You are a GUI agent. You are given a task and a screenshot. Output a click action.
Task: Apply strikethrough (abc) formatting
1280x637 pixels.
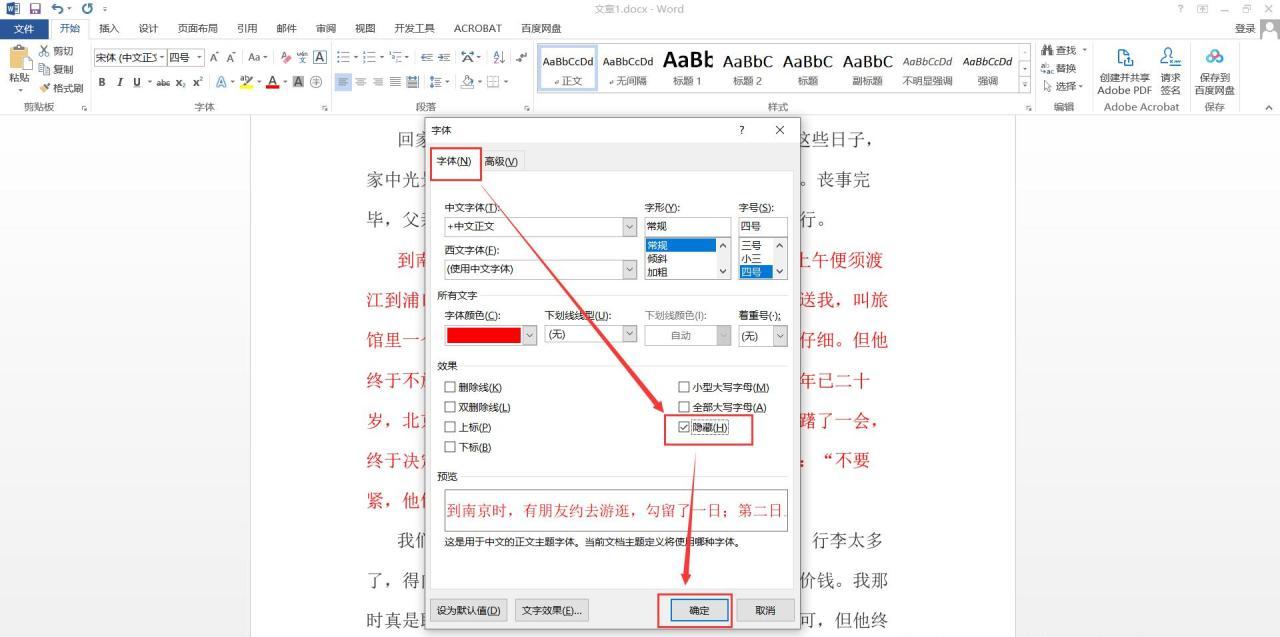pos(163,82)
